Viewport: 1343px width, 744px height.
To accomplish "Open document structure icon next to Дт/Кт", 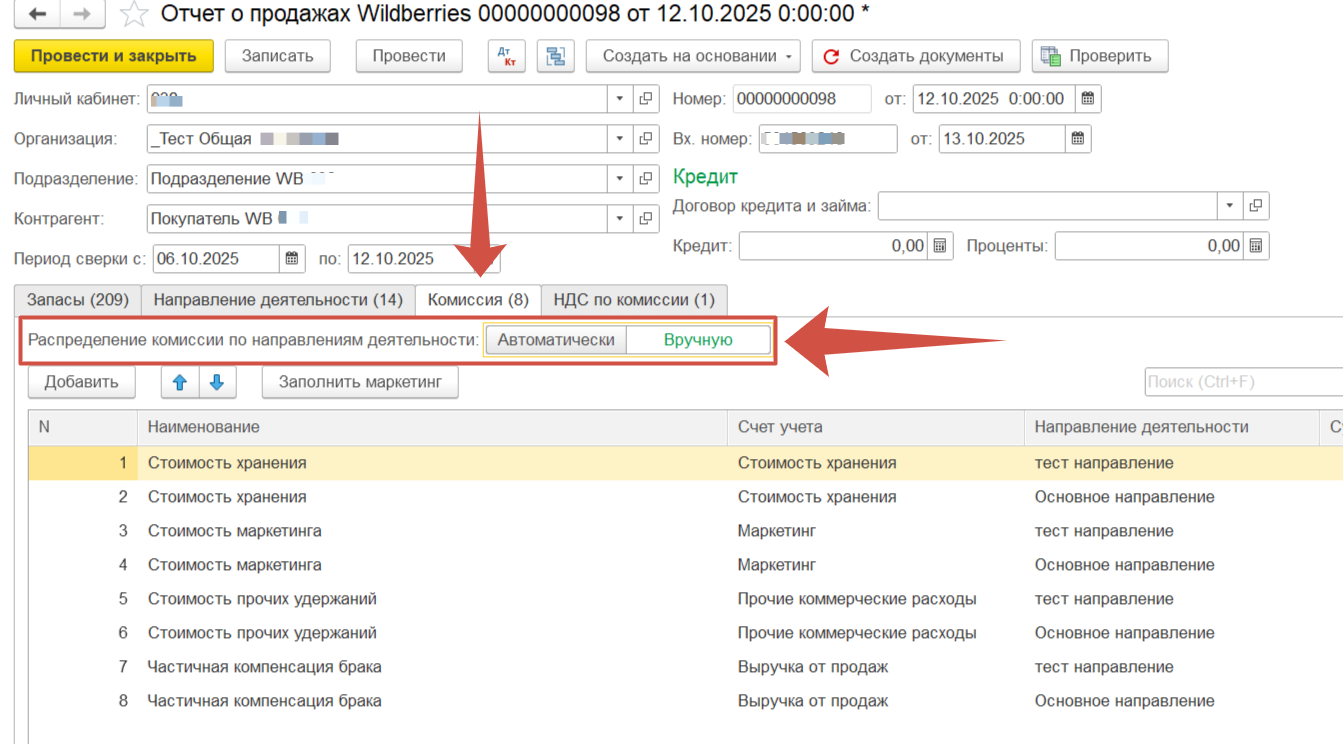I will [555, 56].
